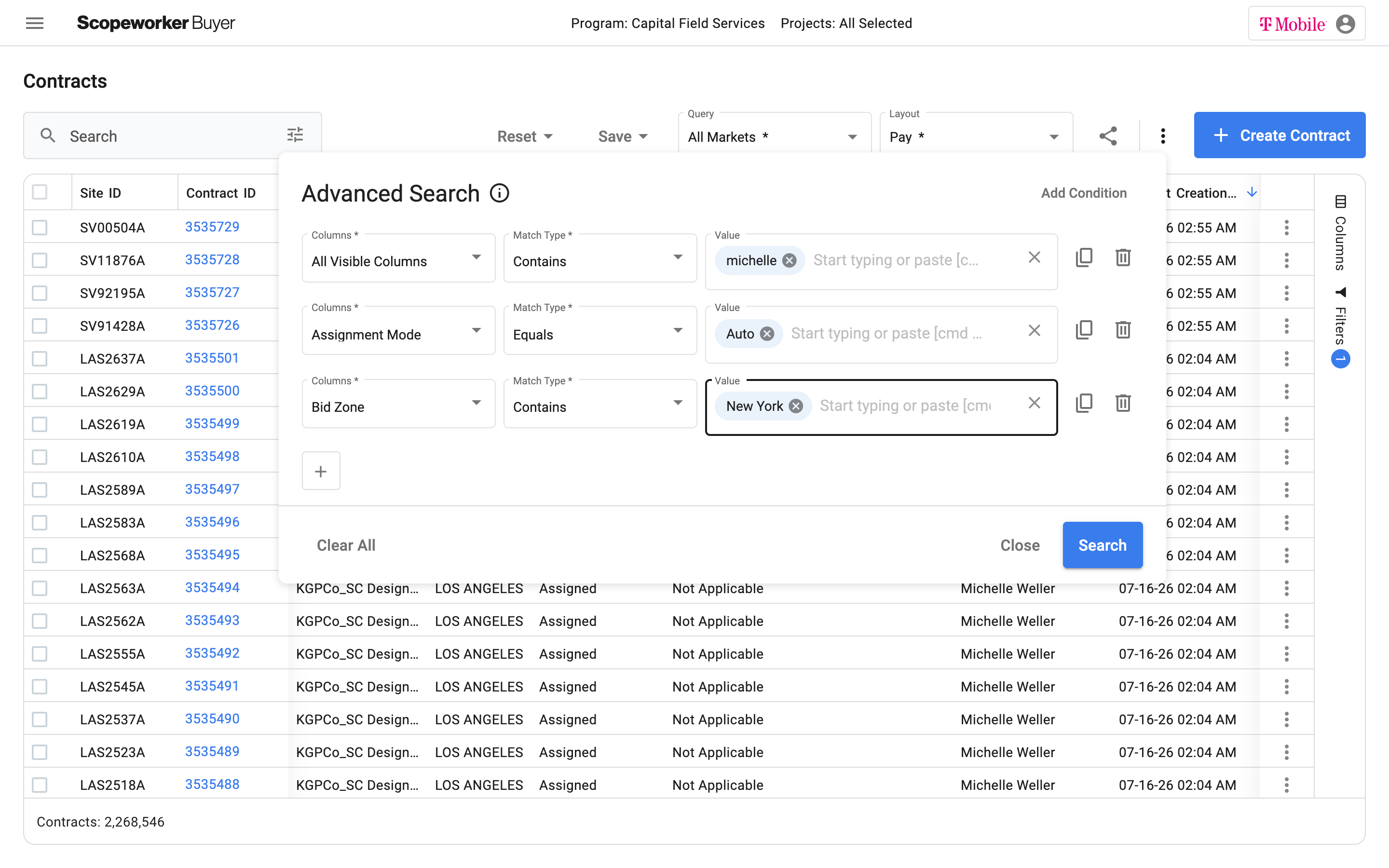
Task: Open the Layout Pay dropdown
Action: [x=976, y=136]
